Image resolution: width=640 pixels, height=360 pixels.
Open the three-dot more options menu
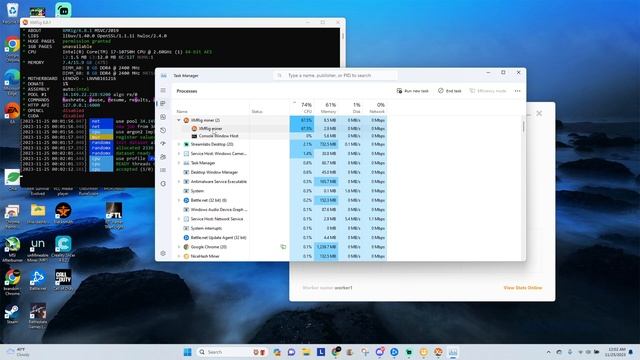pos(518,91)
